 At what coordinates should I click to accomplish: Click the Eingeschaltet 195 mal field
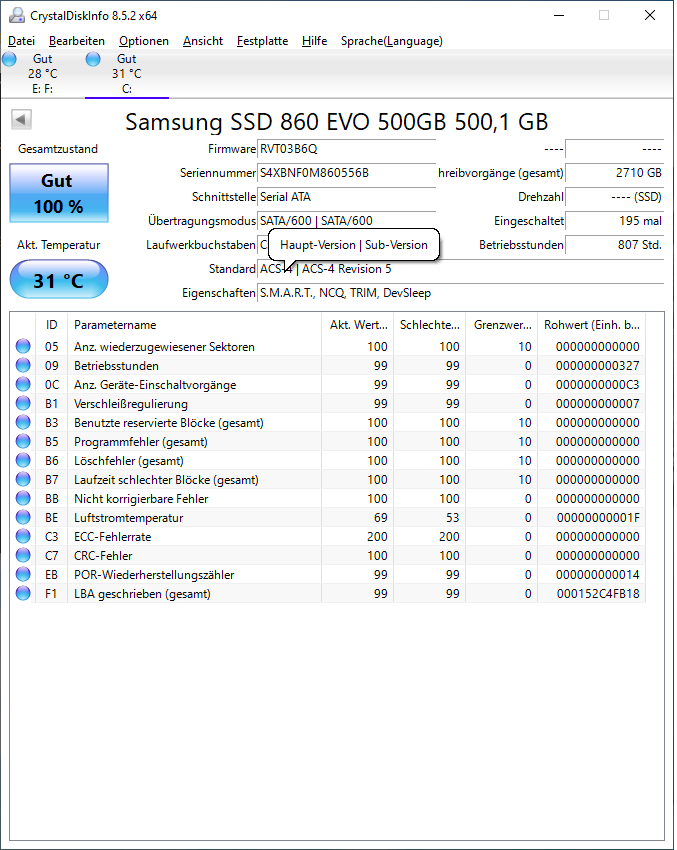614,220
